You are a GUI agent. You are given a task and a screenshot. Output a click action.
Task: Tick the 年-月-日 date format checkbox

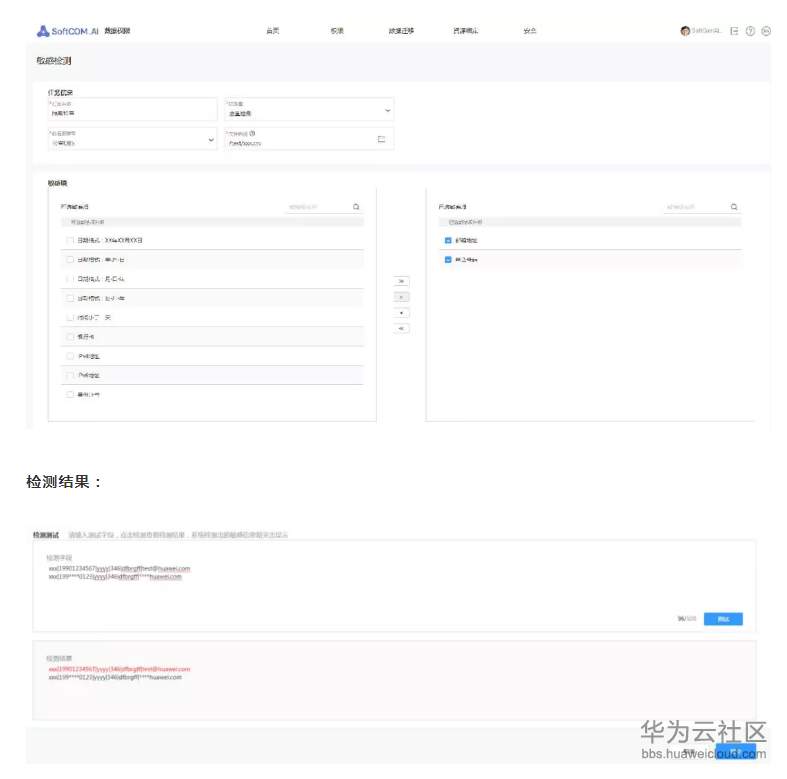70,259
